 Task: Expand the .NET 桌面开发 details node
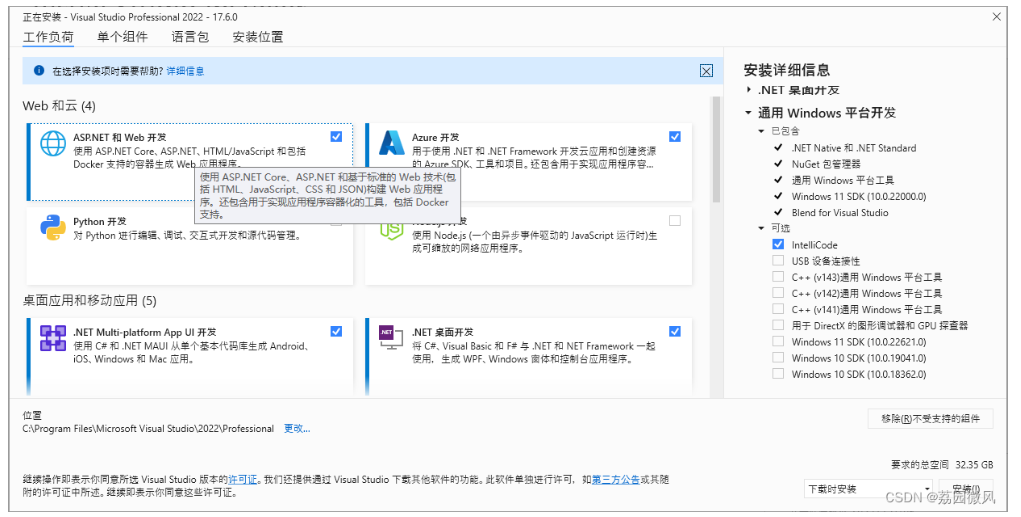click(x=749, y=90)
